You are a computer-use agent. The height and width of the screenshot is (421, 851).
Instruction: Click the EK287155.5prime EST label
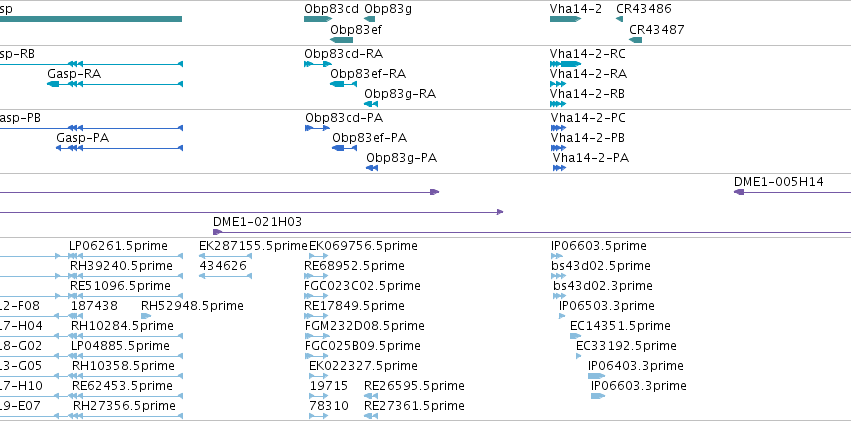click(x=253, y=246)
